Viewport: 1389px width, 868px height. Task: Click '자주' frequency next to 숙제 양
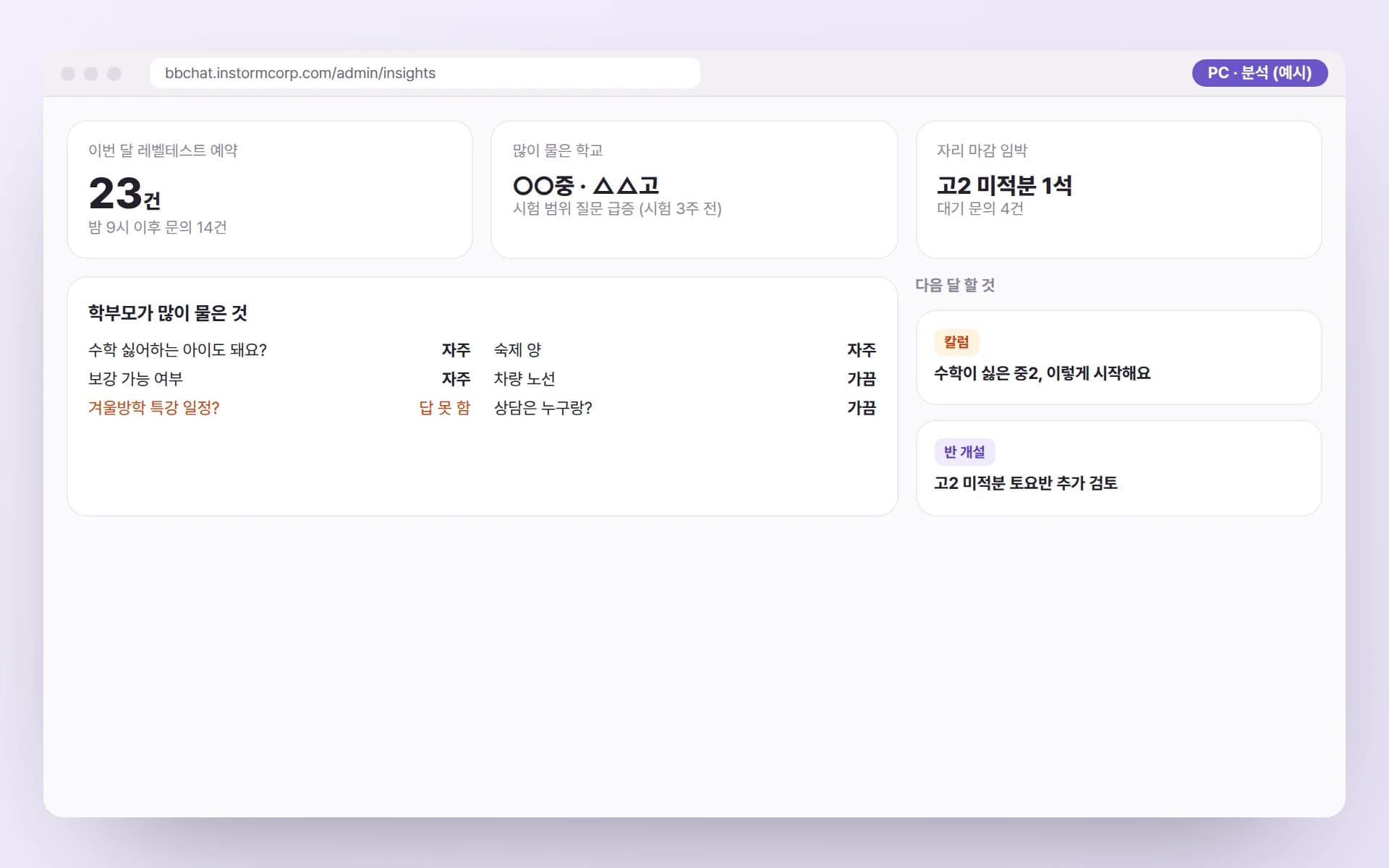(862, 350)
